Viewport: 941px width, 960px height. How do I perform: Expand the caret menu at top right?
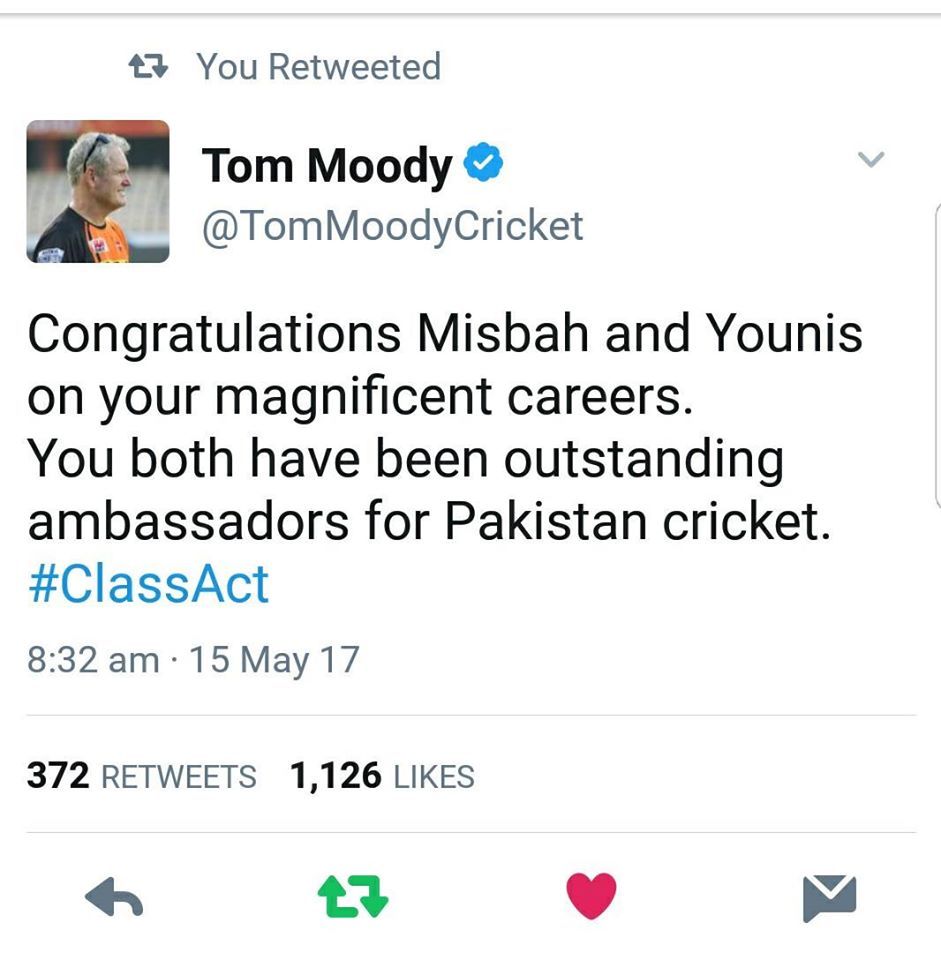coord(871,158)
